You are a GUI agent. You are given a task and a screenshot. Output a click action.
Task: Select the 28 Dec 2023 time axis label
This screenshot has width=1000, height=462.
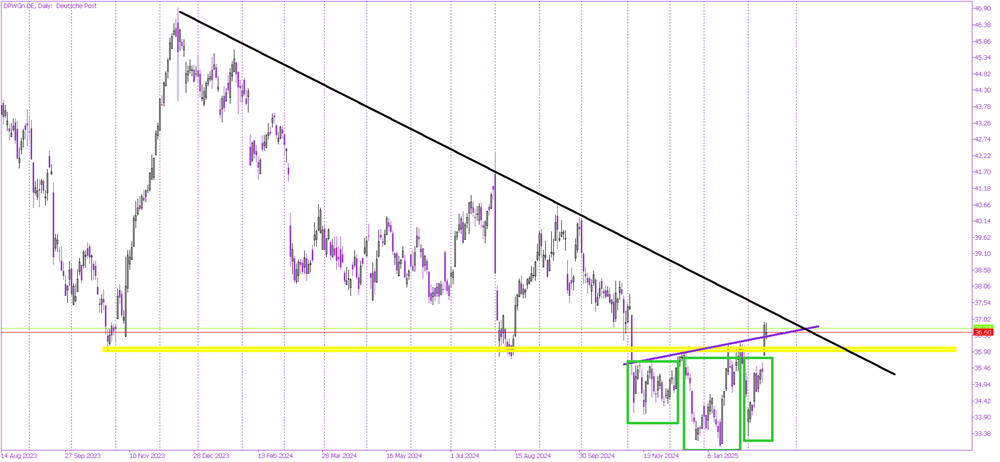pos(211,457)
